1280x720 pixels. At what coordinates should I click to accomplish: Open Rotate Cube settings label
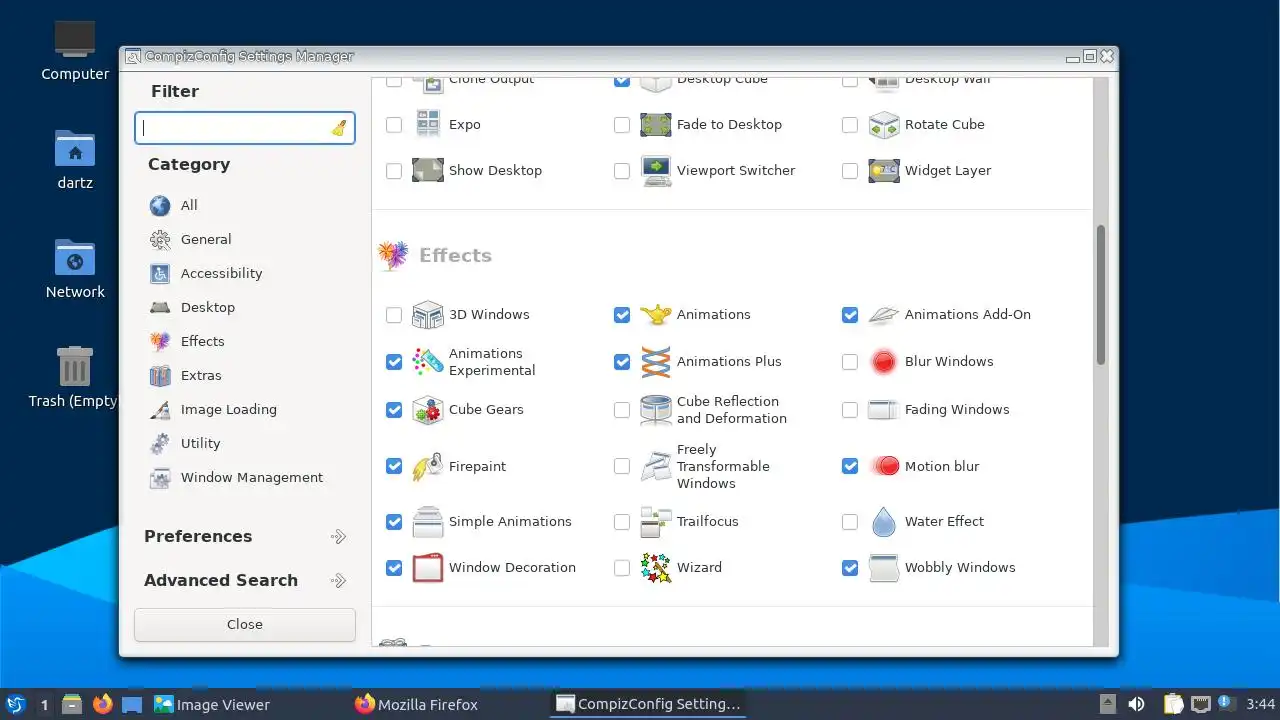pos(945,125)
